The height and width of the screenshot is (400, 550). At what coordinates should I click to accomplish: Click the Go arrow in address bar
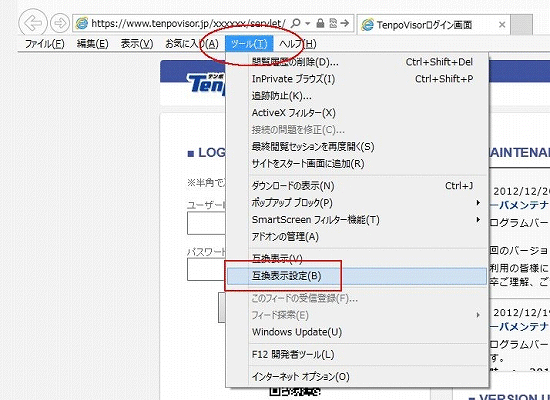click(x=345, y=23)
